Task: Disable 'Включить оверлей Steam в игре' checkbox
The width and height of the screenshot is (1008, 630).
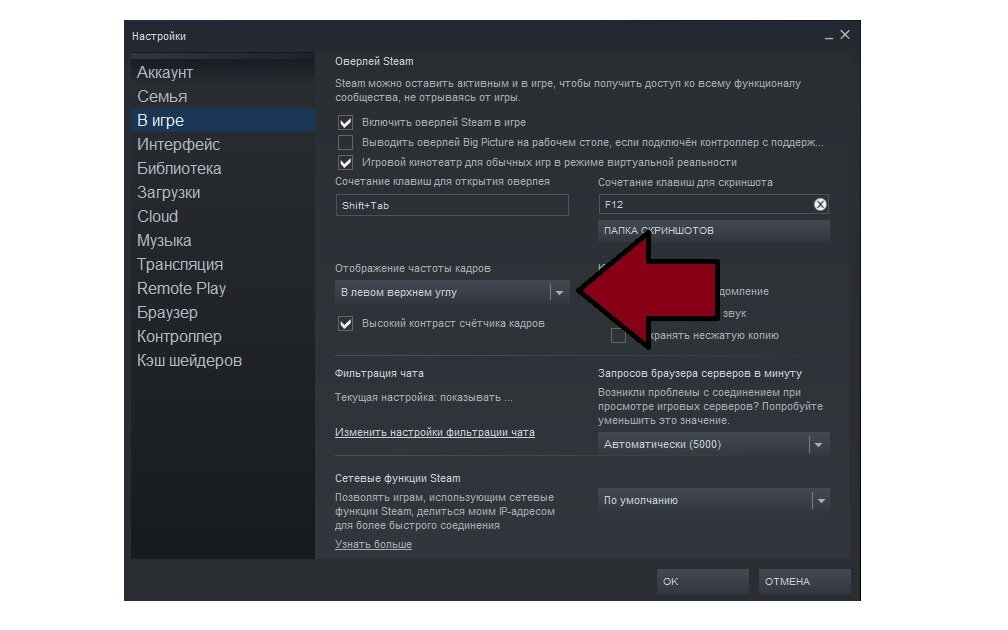Action: pos(345,122)
